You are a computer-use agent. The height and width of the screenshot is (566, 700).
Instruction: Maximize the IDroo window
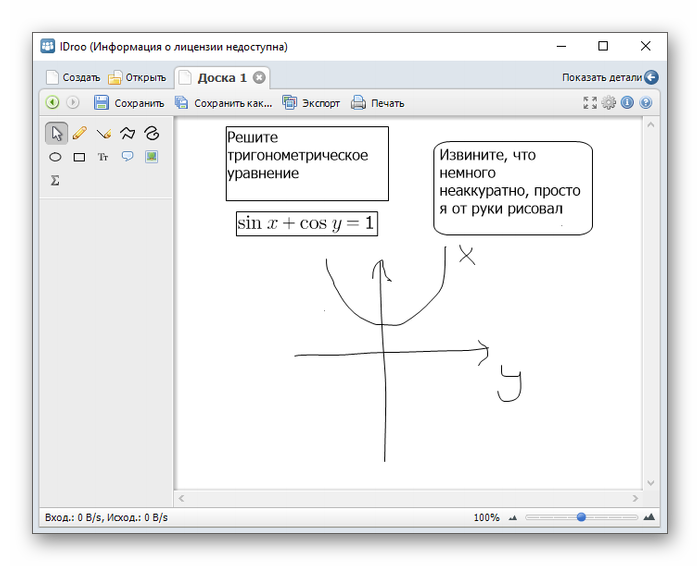603,46
